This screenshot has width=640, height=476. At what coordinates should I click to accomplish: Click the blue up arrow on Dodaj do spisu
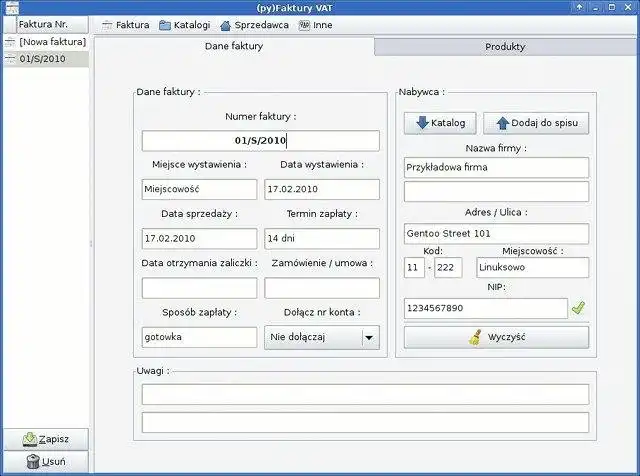[x=502, y=123]
